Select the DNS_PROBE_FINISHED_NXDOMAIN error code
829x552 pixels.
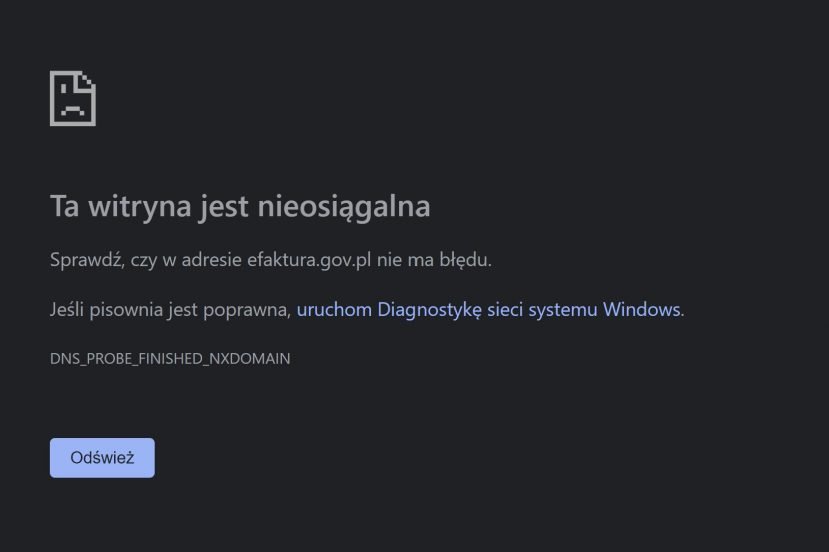coord(170,358)
